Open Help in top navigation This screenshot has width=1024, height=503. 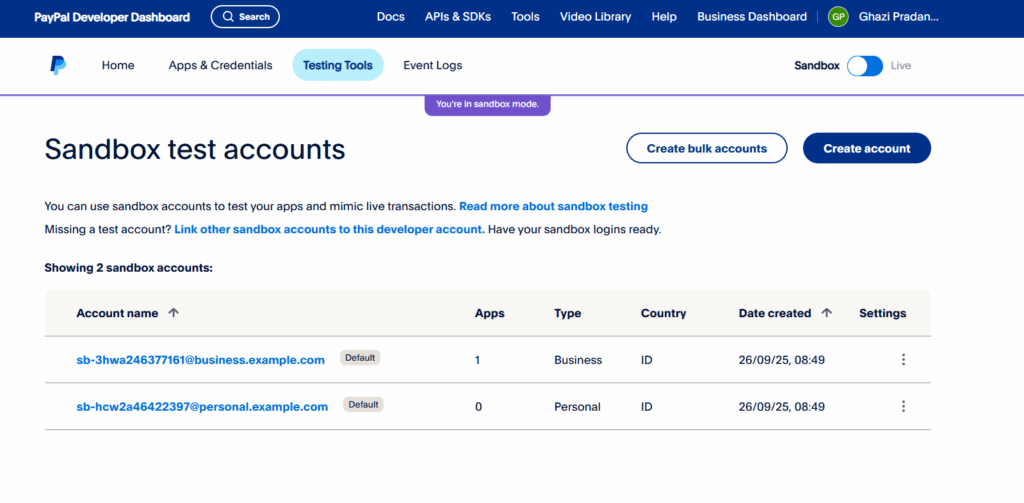coord(664,17)
